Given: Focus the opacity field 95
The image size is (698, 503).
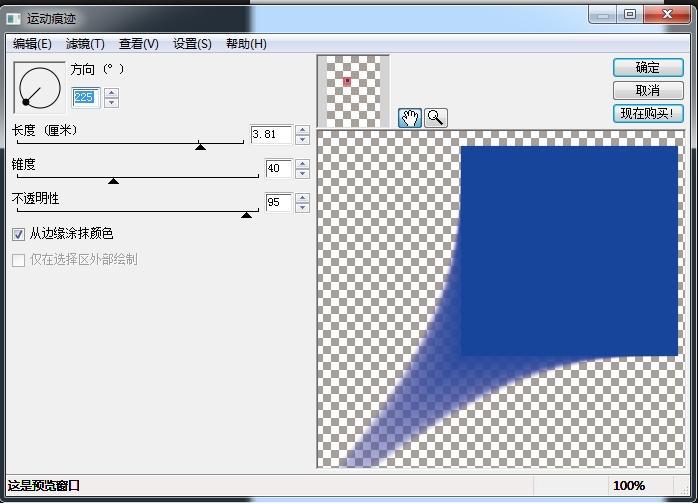Looking at the screenshot, I should click(279, 203).
